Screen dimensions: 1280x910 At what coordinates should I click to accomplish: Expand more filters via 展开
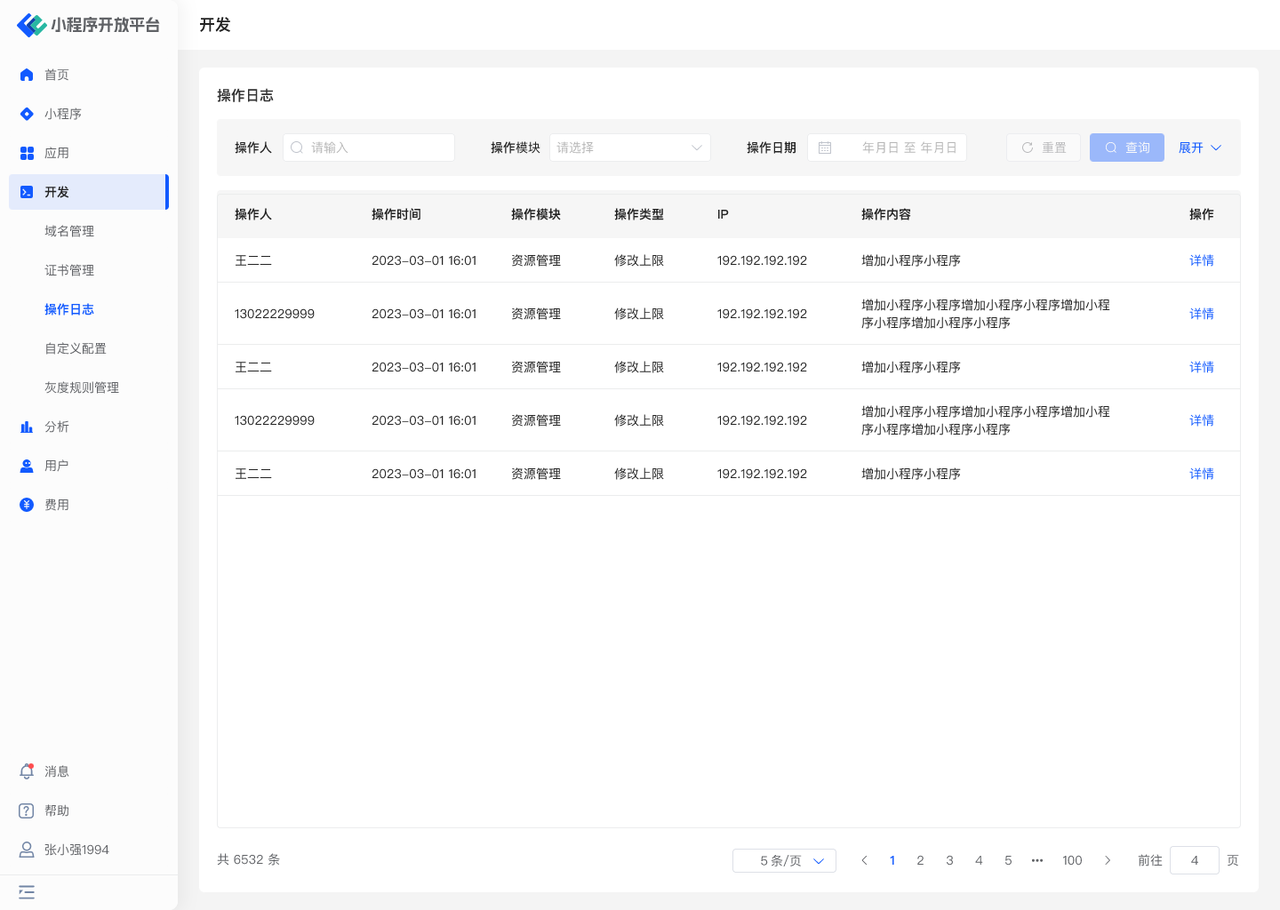1199,148
